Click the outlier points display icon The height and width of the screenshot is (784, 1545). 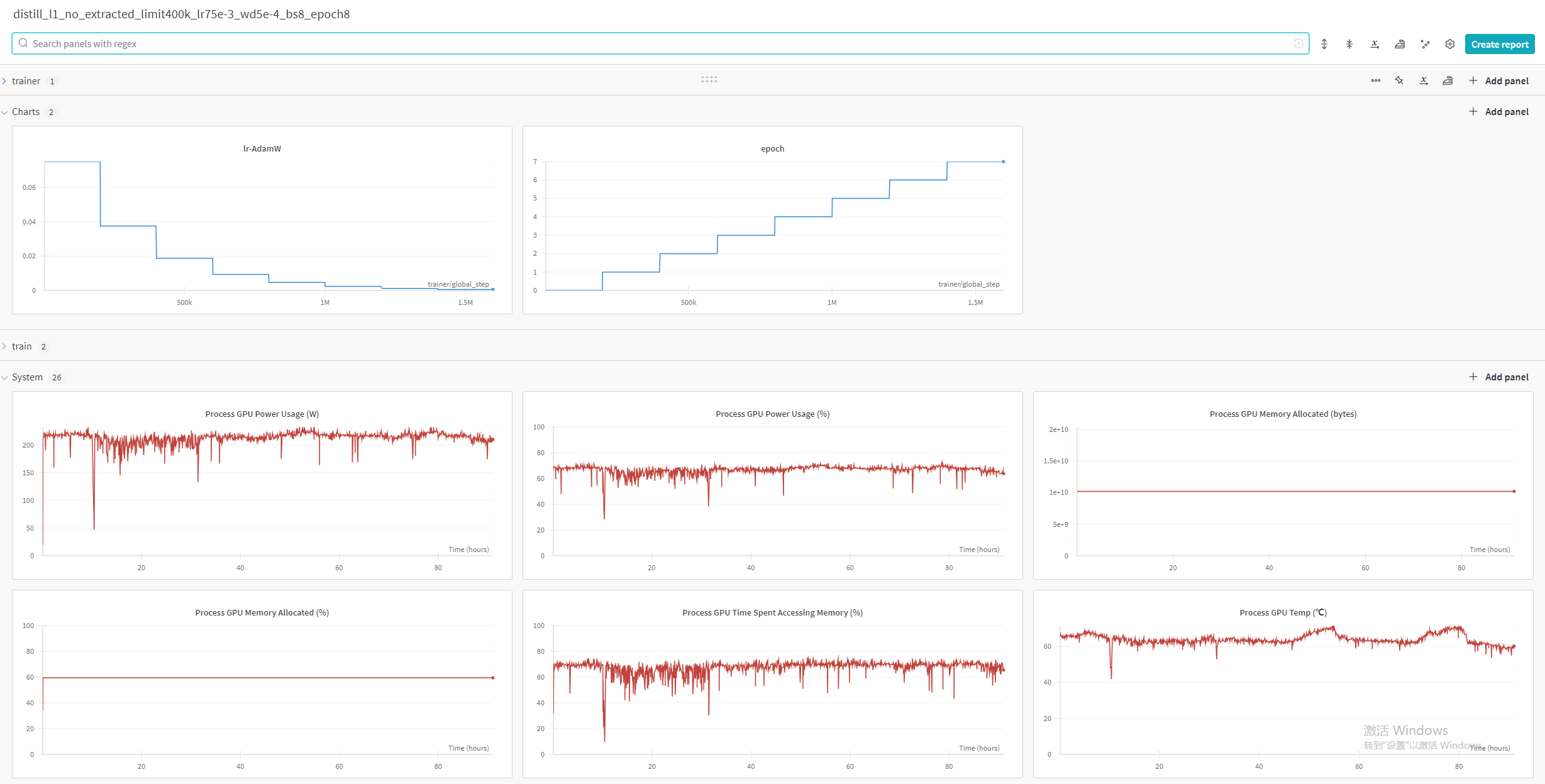click(x=1425, y=44)
